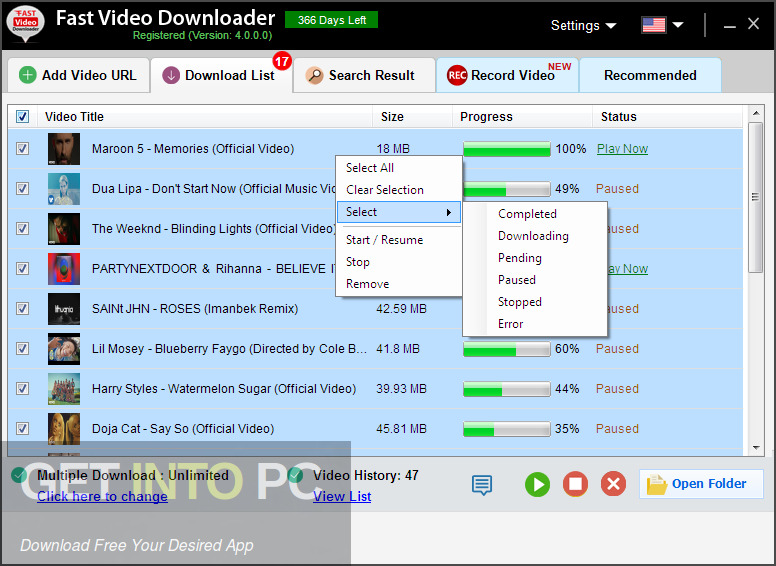The width and height of the screenshot is (776, 566).
Task: Click green check beside Multiple Download
Action: (19, 475)
